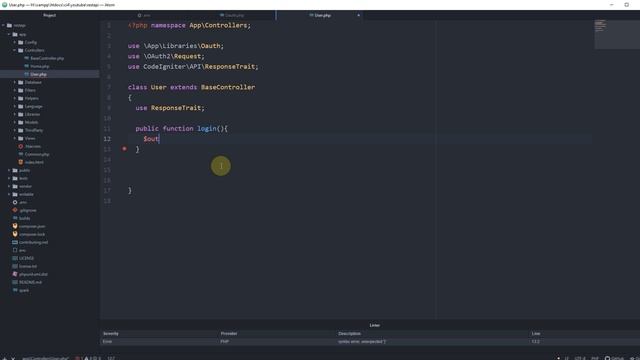The height and width of the screenshot is (360, 640).
Task: Click the 'use ResponseTrait;' line
Action: pyautogui.click(x=170, y=108)
